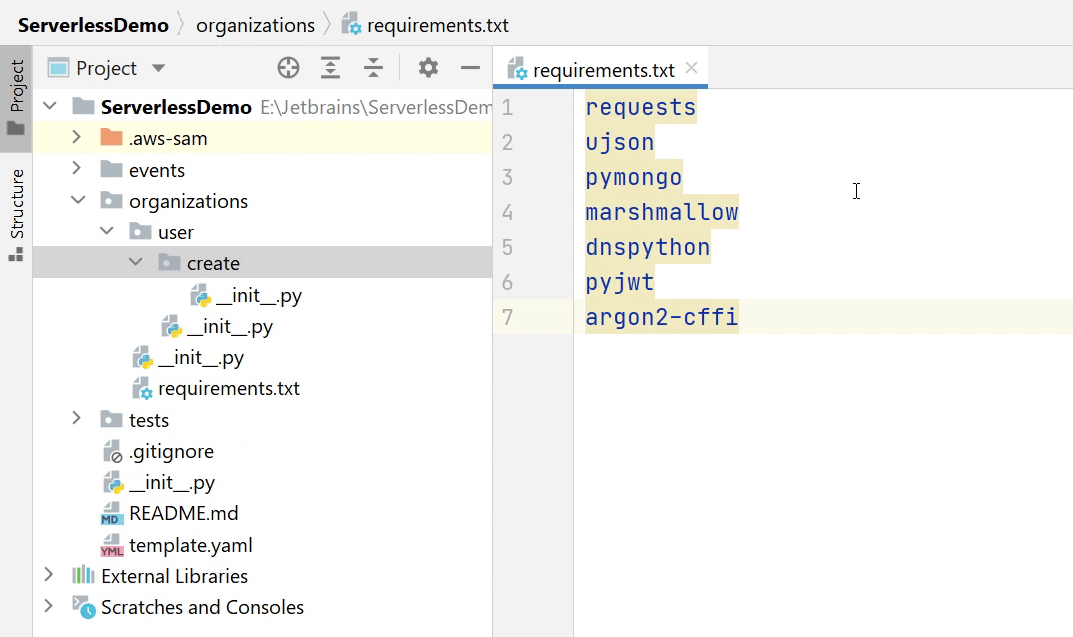Click the Collapse All icon in Project toolbar
The width and height of the screenshot is (1073, 637).
[x=373, y=68]
